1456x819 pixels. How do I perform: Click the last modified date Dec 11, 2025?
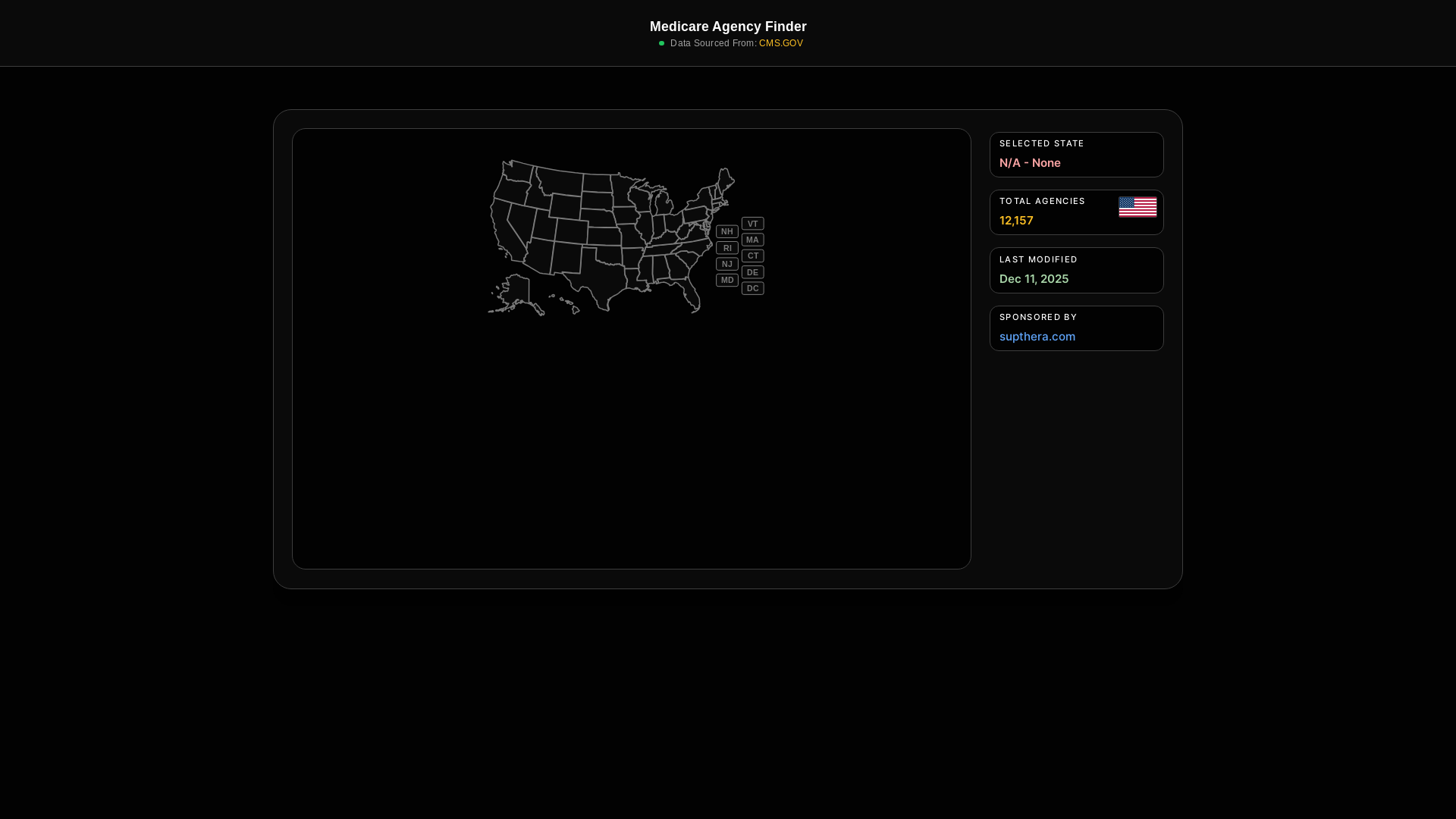tap(1034, 279)
